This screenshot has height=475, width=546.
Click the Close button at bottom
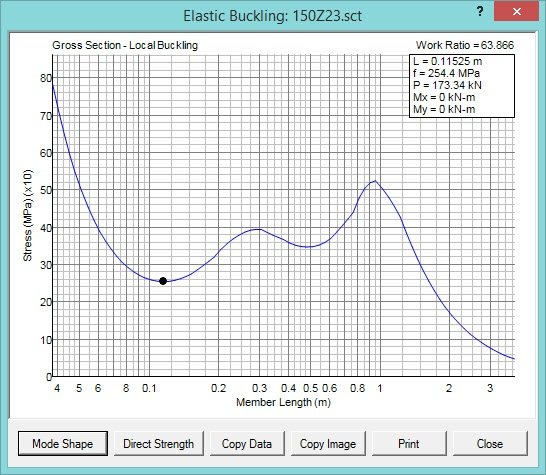pyautogui.click(x=490, y=443)
